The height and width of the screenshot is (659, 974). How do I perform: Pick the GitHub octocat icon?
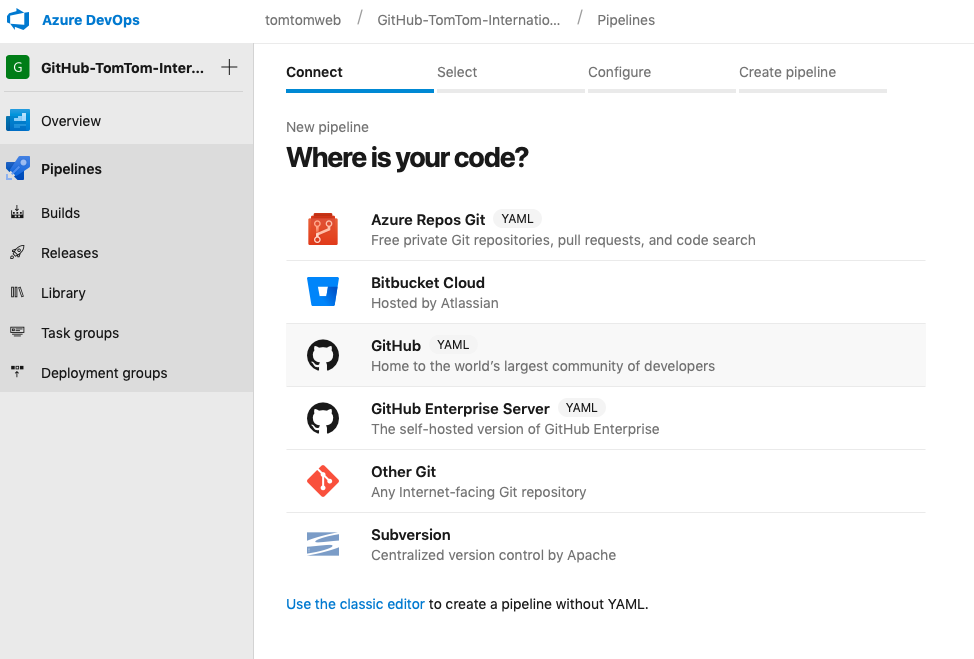click(323, 355)
